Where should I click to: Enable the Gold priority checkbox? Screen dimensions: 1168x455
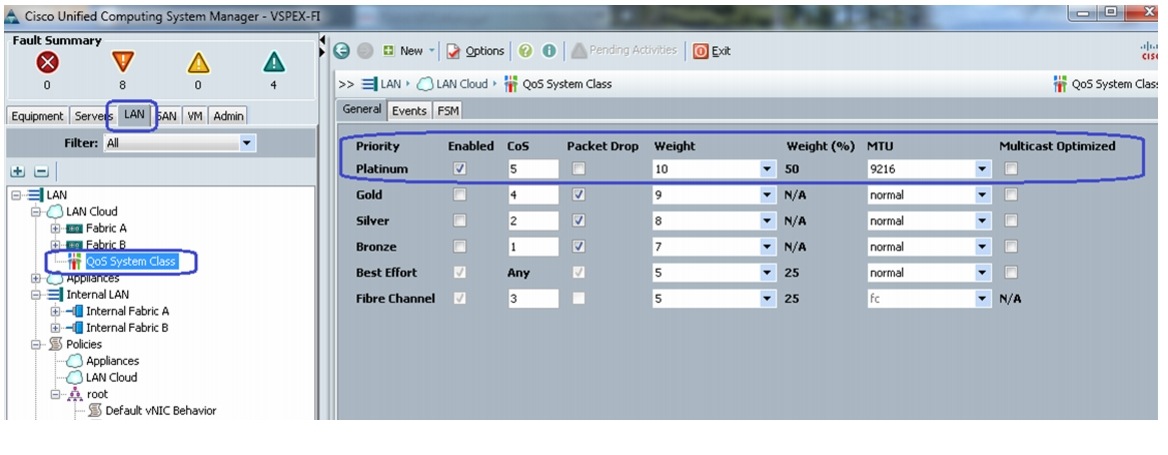(x=460, y=194)
